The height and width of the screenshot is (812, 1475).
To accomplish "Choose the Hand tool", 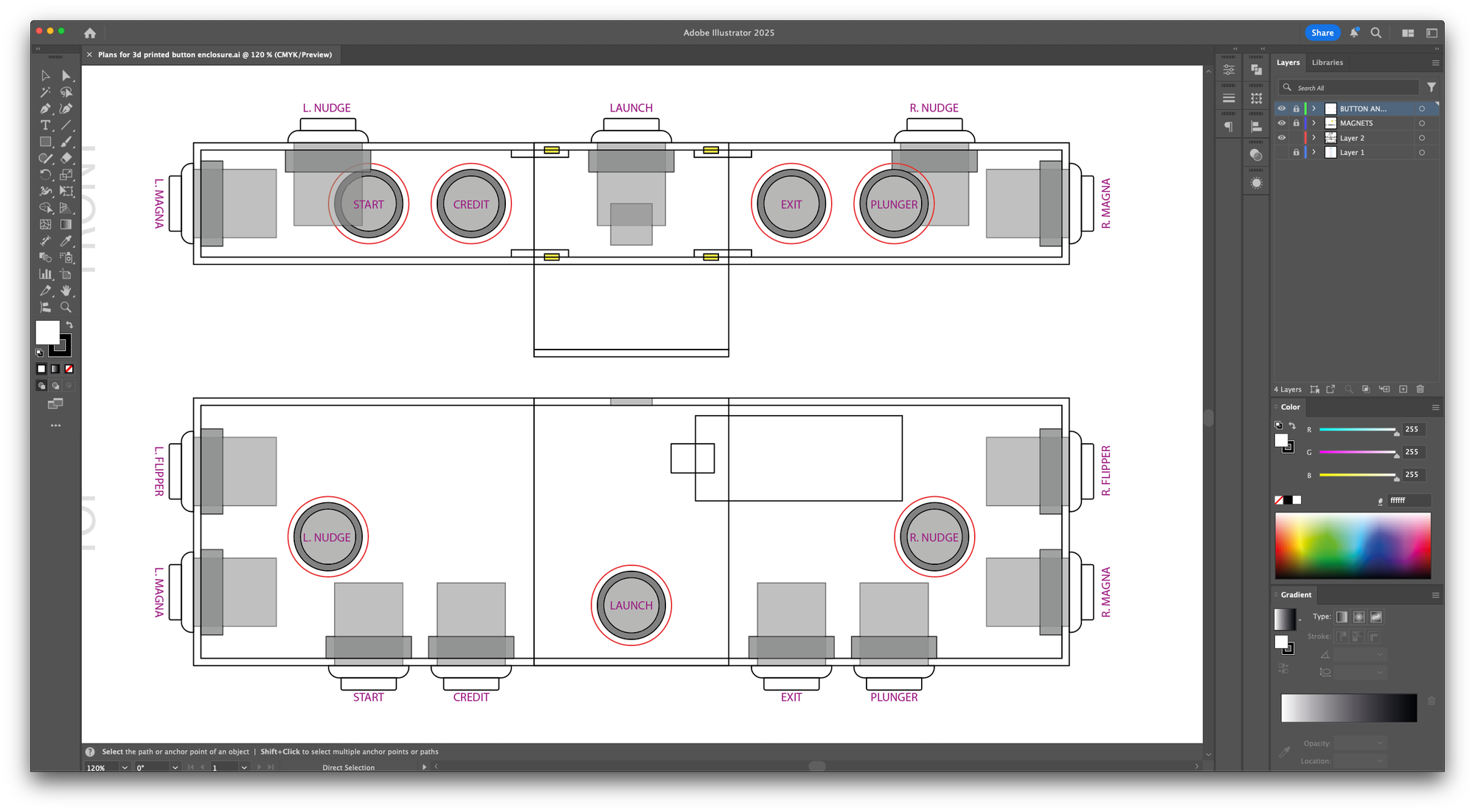I will click(66, 291).
